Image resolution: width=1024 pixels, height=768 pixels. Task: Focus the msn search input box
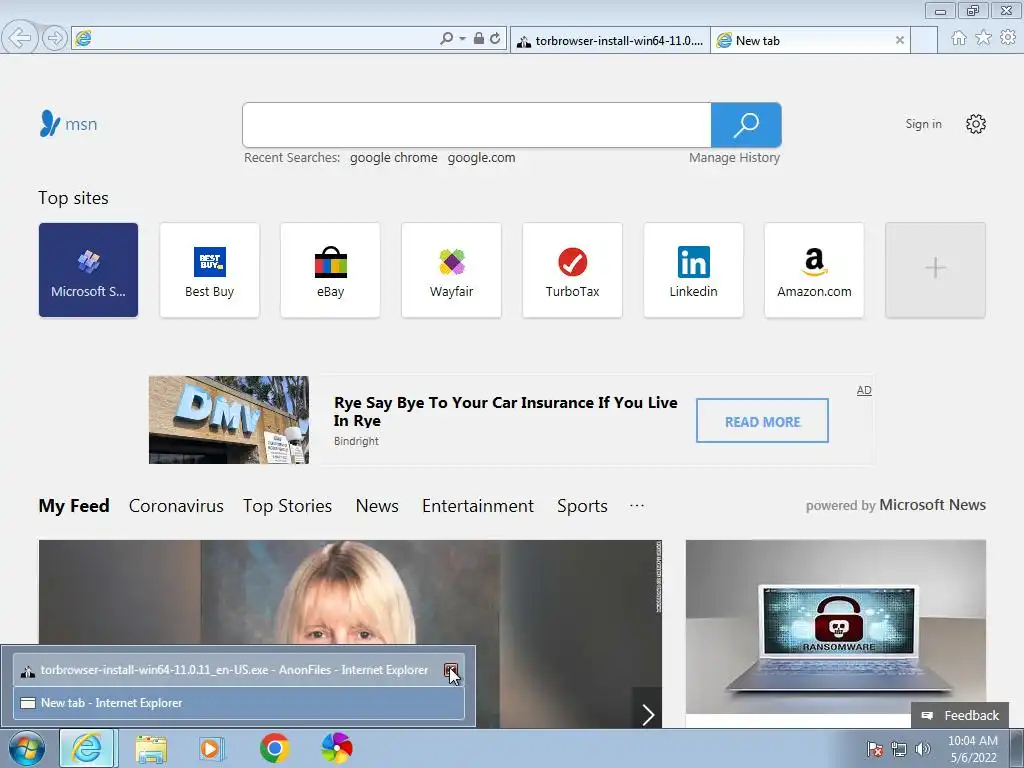[x=477, y=125]
